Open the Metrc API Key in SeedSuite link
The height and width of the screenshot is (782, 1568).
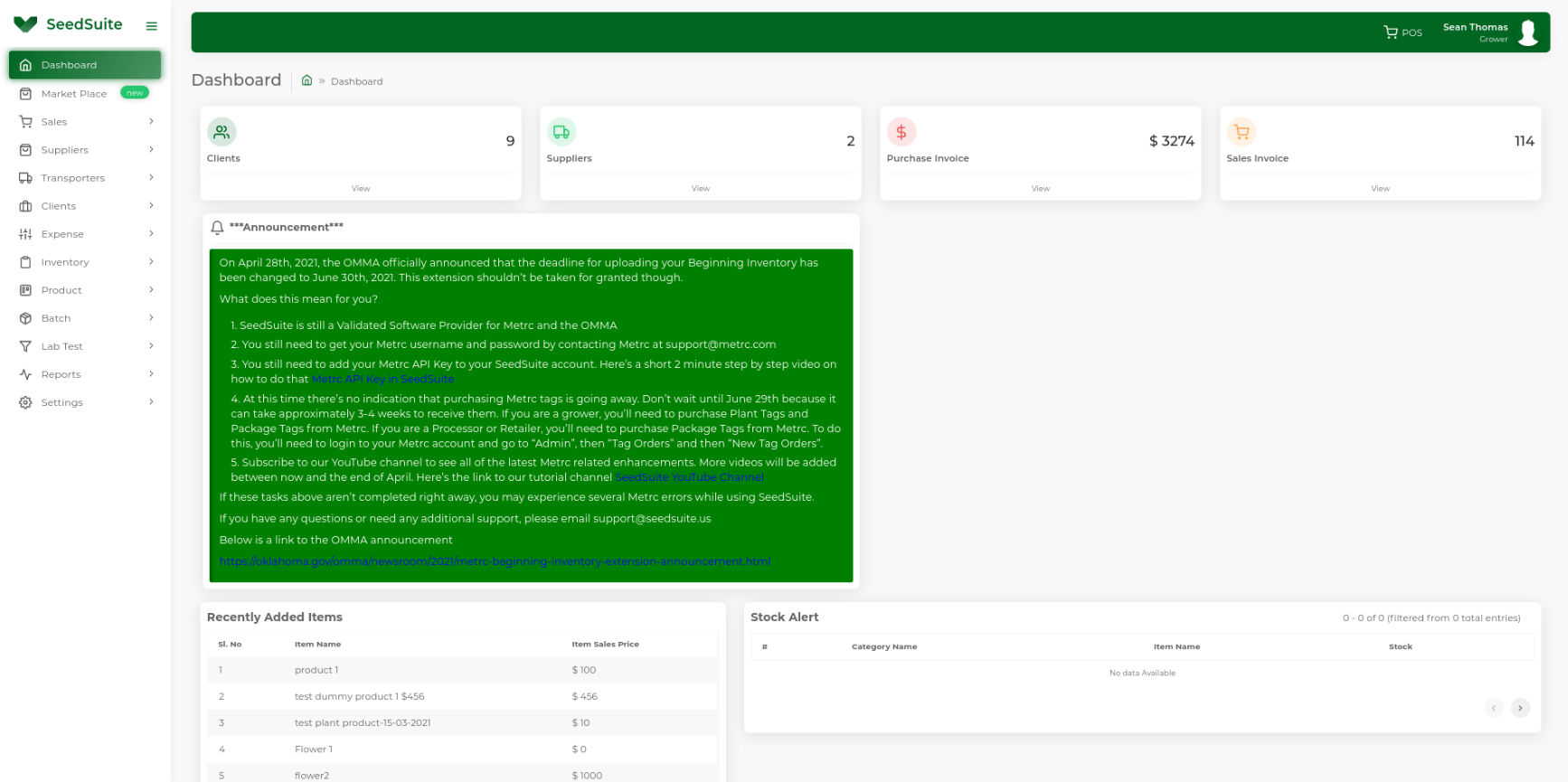(x=383, y=379)
